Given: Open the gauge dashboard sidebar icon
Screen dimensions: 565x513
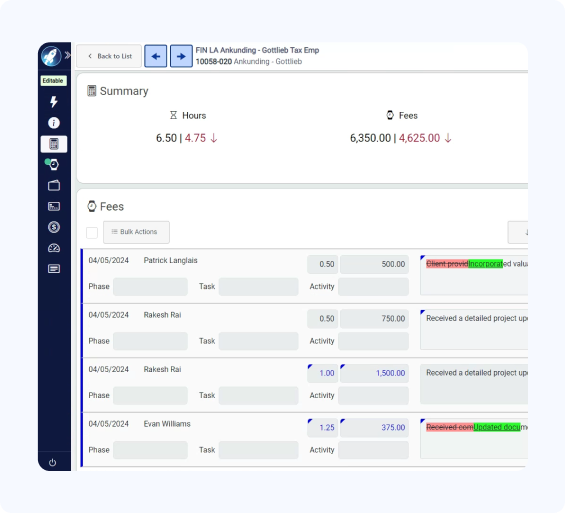Looking at the screenshot, I should pos(54,248).
